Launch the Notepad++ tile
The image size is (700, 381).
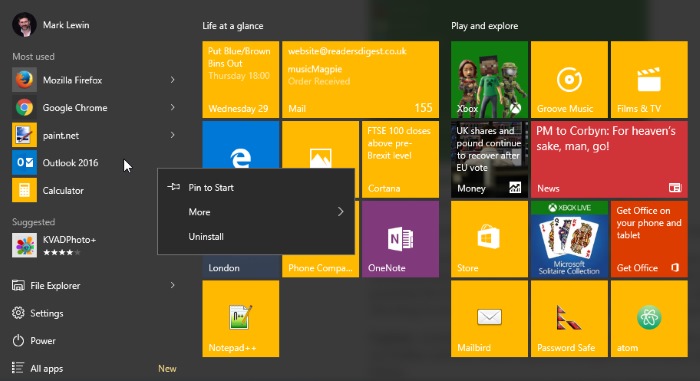(x=241, y=318)
